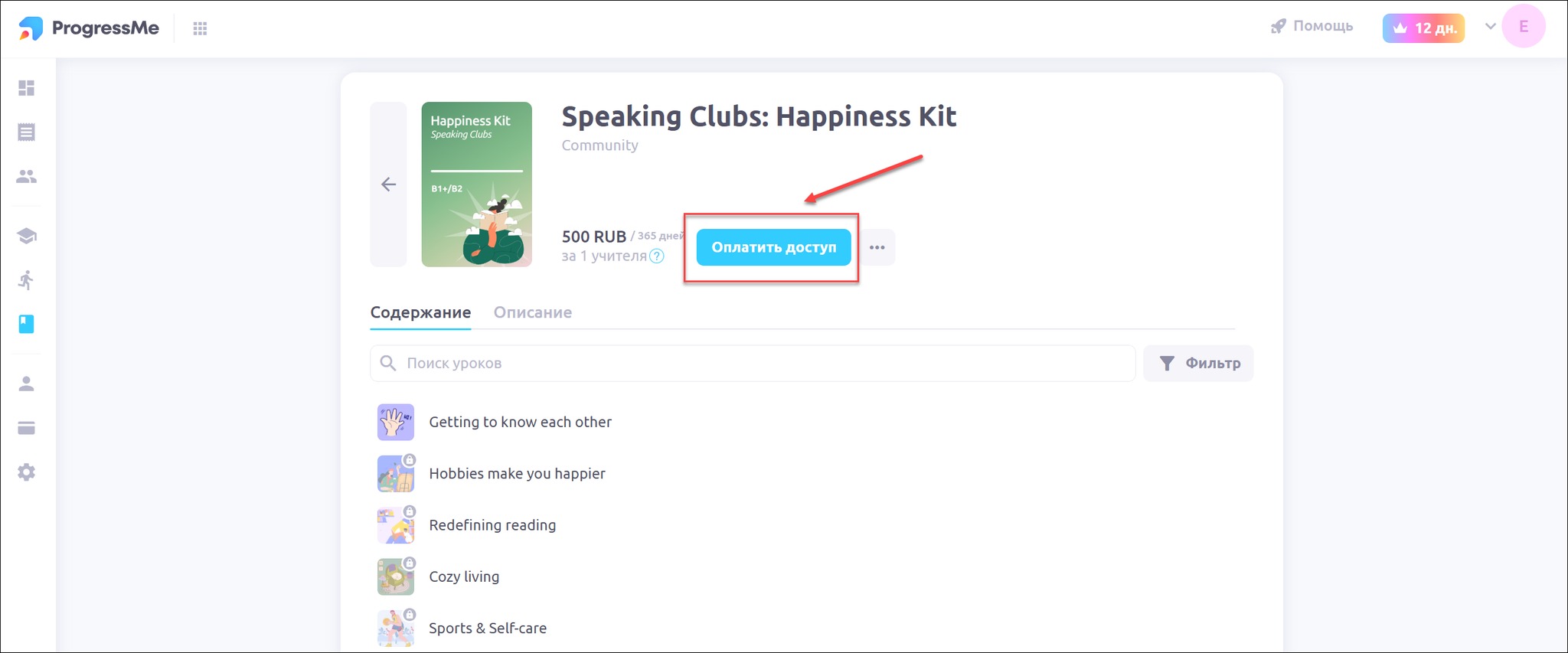
Task: Open the bookmarked book catalog icon
Action: pos(27,324)
